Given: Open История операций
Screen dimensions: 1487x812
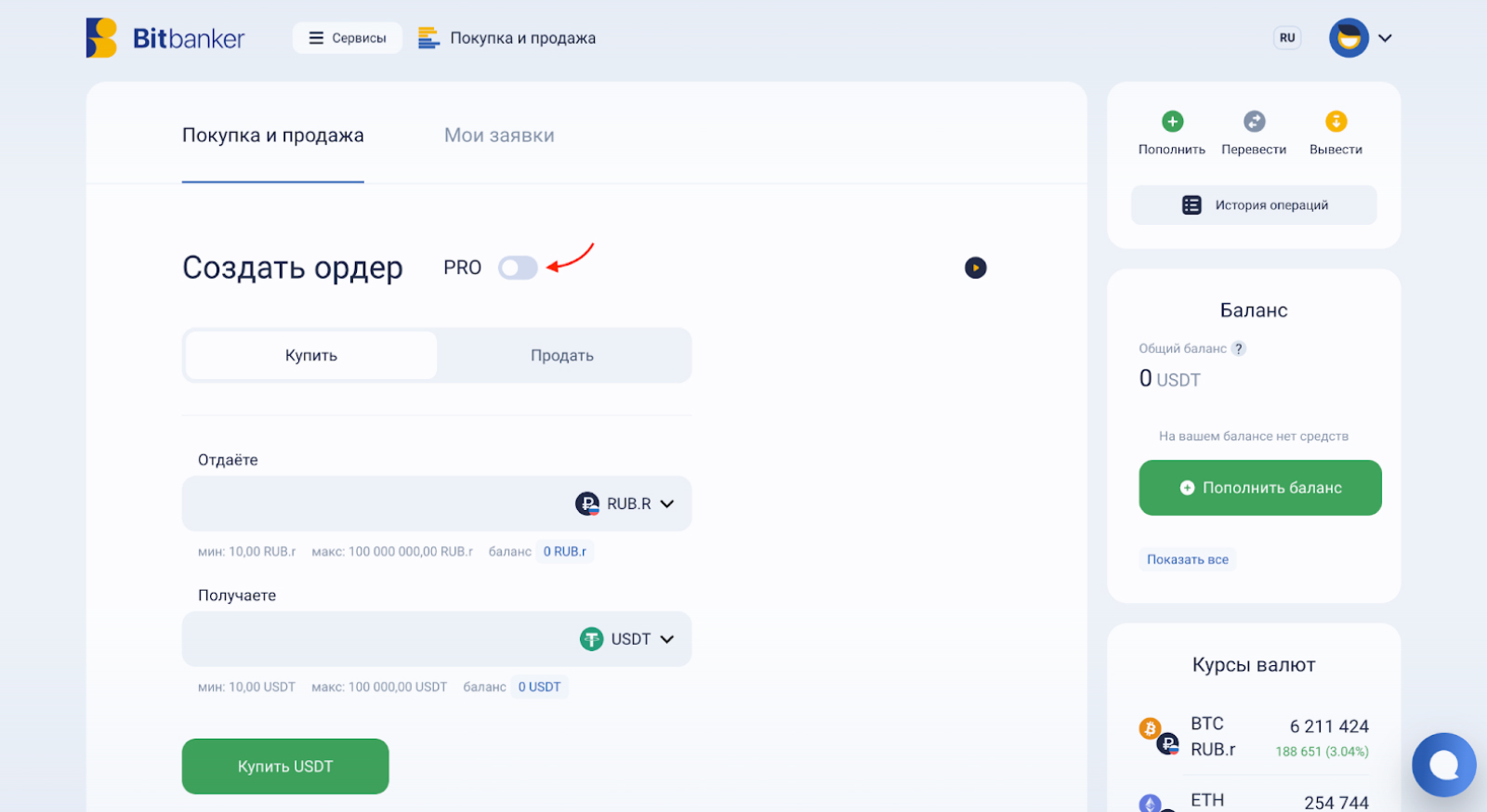Looking at the screenshot, I should point(1254,205).
